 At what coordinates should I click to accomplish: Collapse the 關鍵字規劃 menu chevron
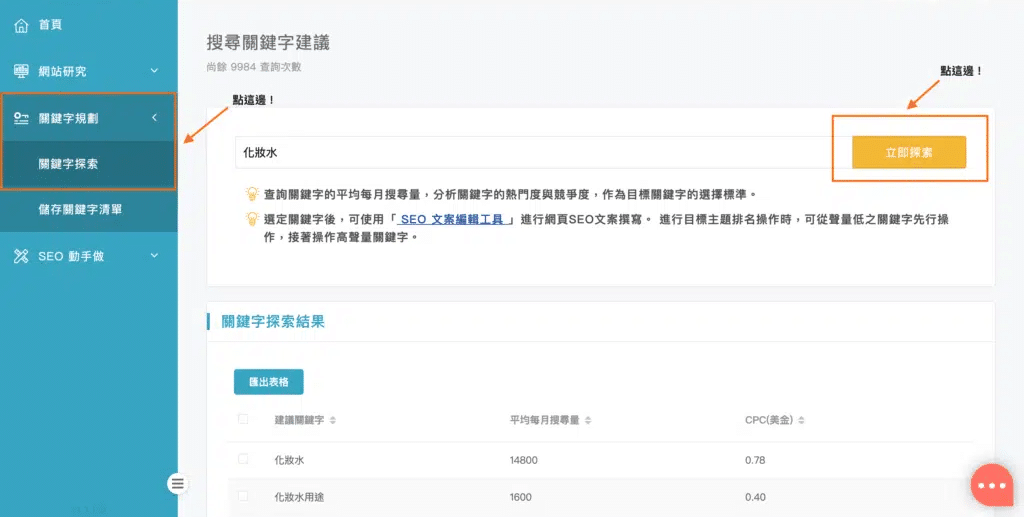click(154, 118)
